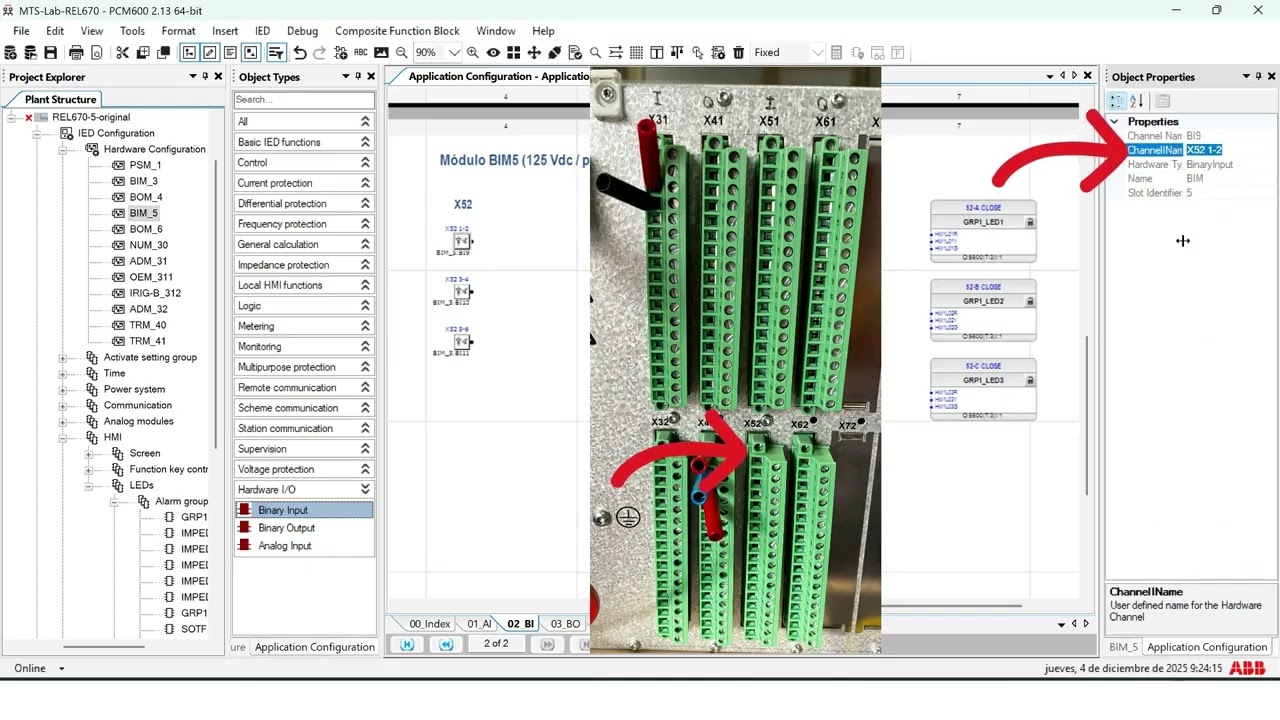Image resolution: width=1280 pixels, height=720 pixels.
Task: Click the Redo arrow icon
Action: (320, 53)
